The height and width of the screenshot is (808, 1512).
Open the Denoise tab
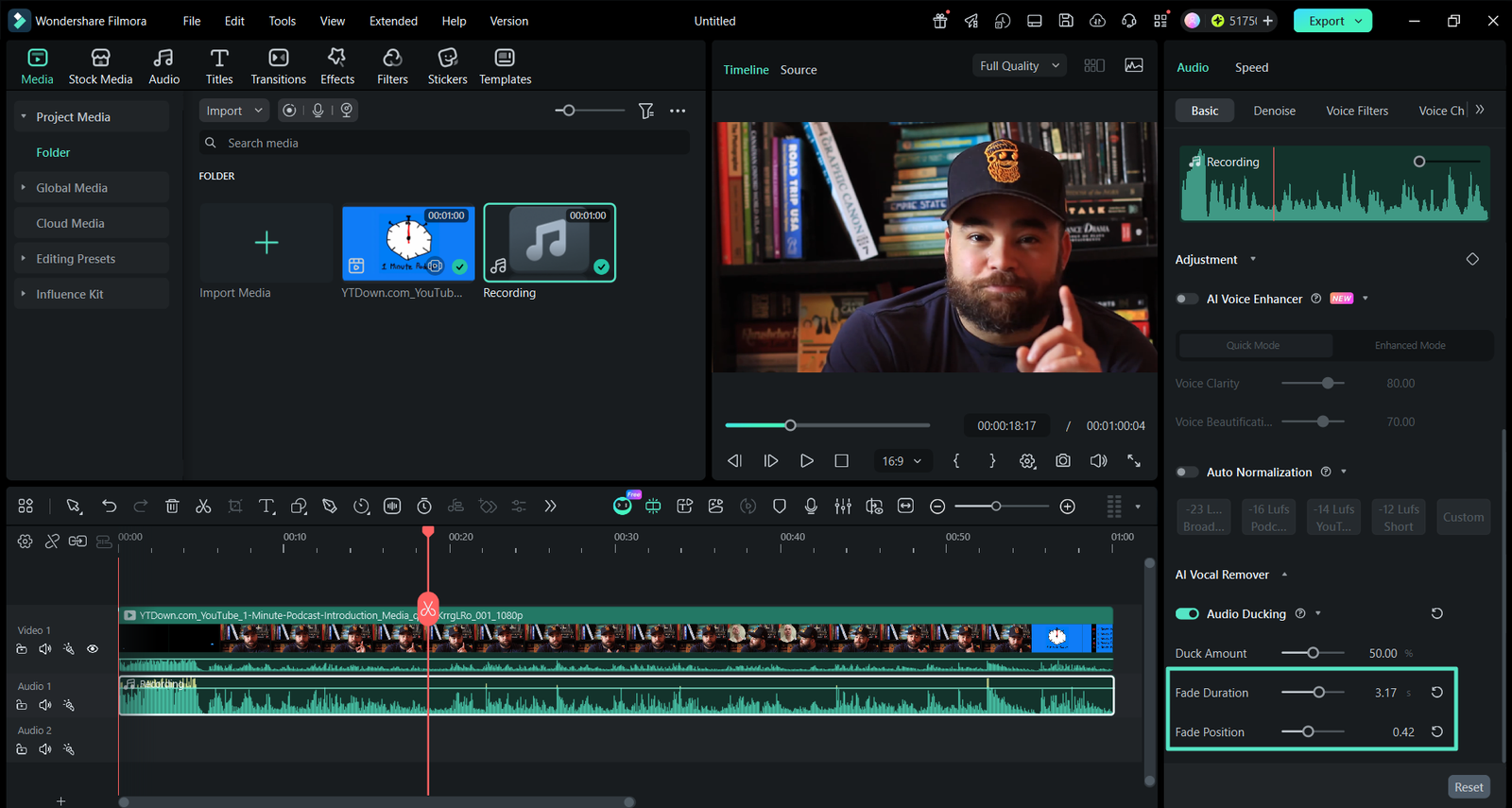(x=1275, y=111)
